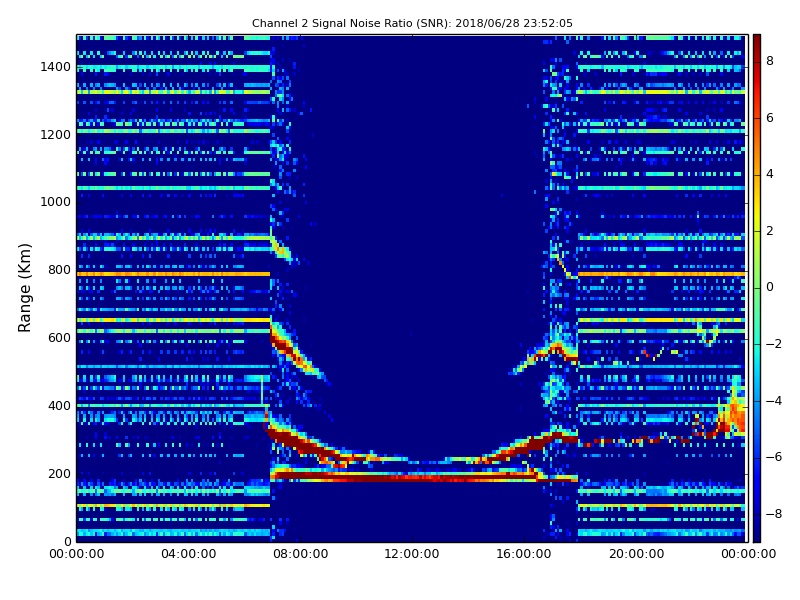The image size is (800, 600).
Task: Click the colorbar label 2
Action: click(x=769, y=231)
